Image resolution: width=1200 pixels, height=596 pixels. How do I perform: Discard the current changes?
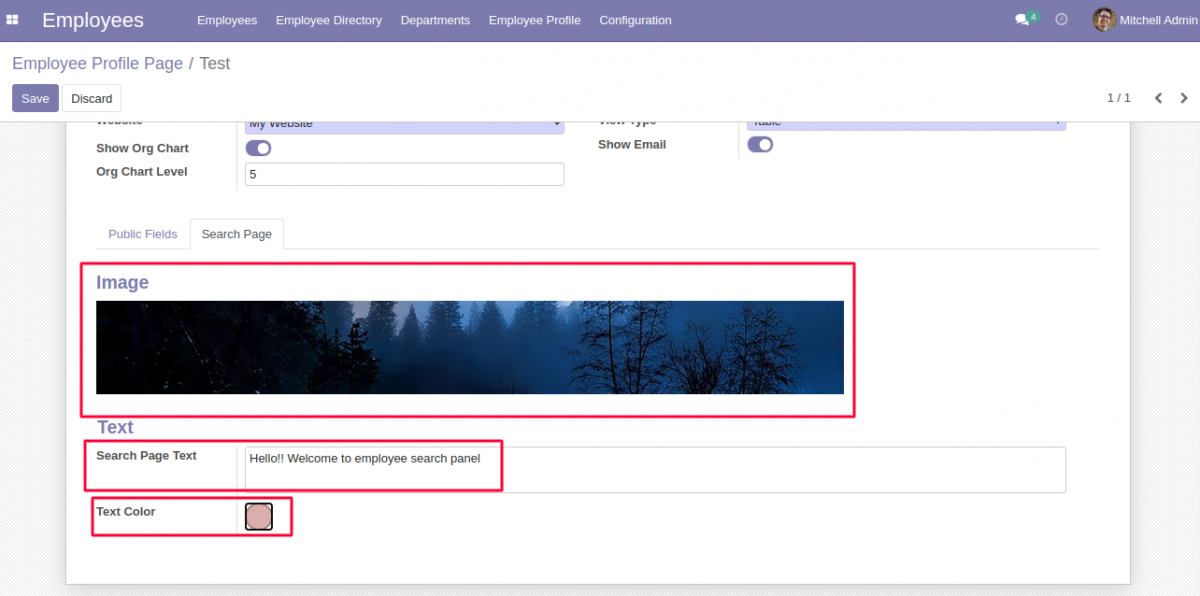pos(91,98)
